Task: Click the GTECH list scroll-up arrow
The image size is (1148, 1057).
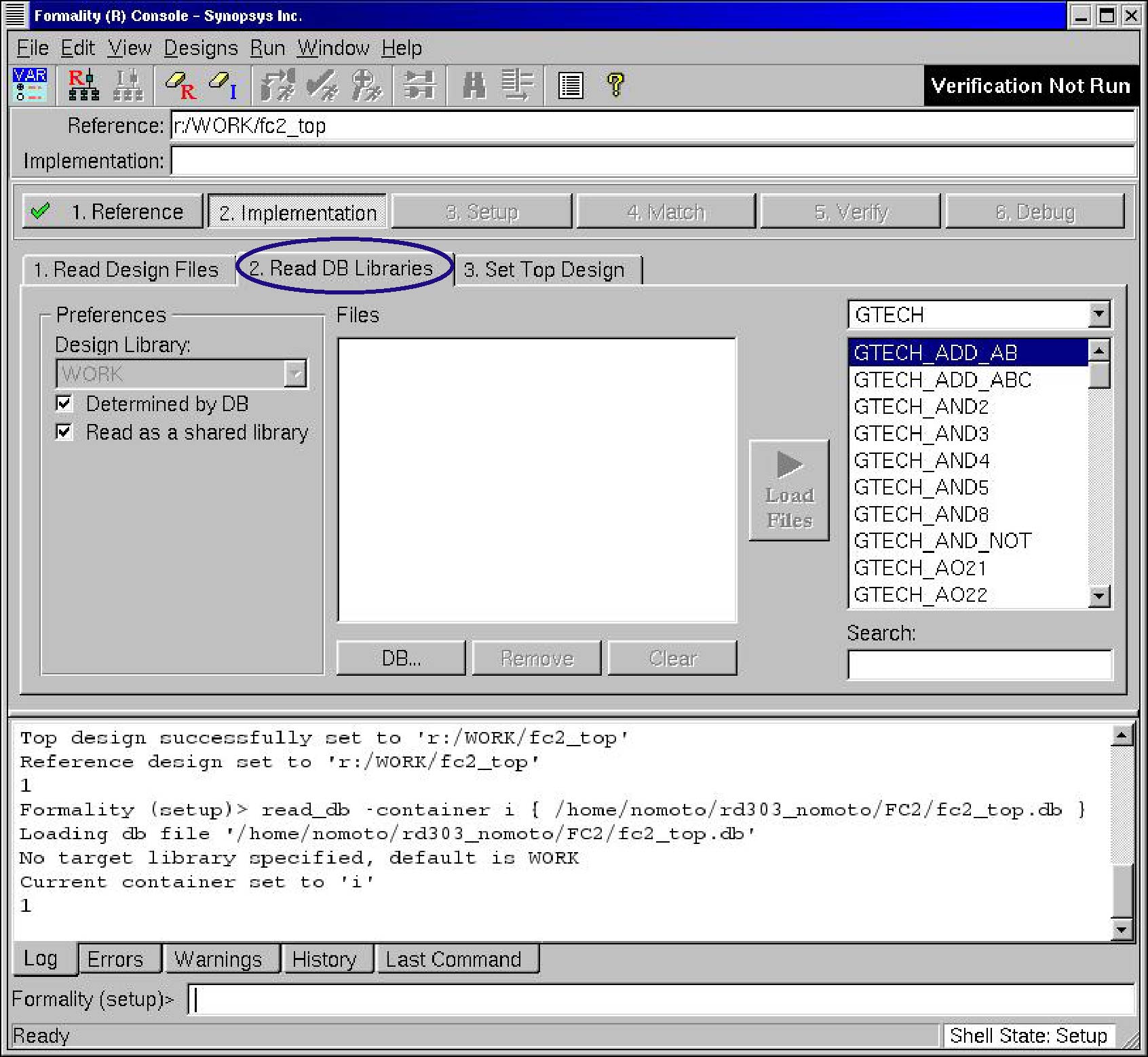Action: click(1099, 350)
